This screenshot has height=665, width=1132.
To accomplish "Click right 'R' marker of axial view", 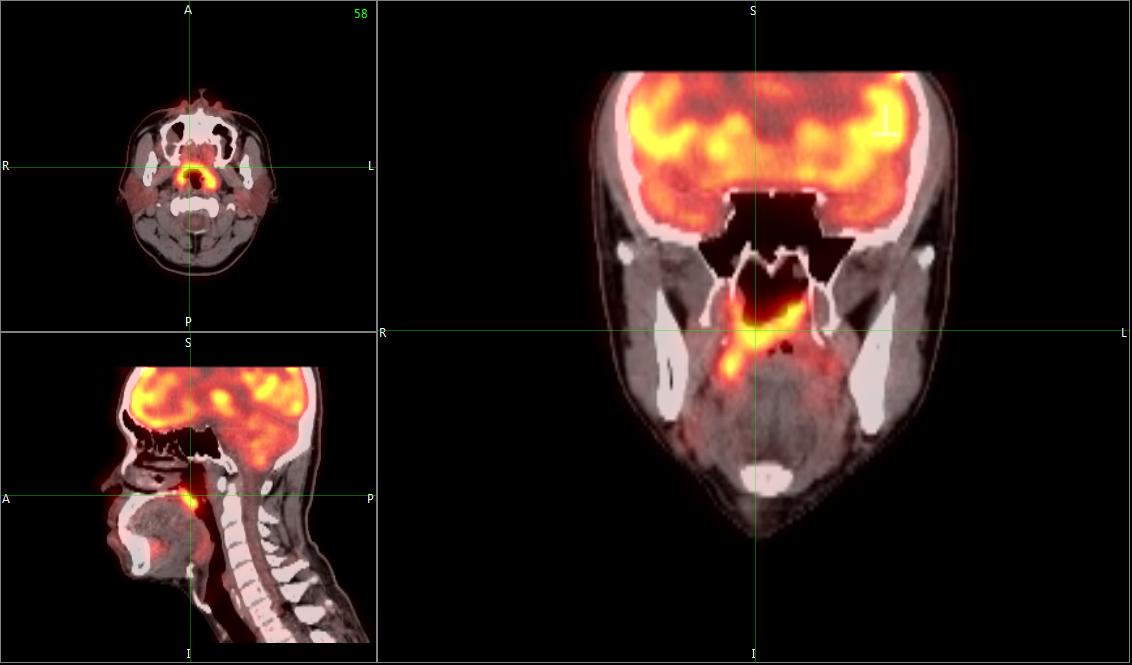I will pyautogui.click(x=6, y=166).
